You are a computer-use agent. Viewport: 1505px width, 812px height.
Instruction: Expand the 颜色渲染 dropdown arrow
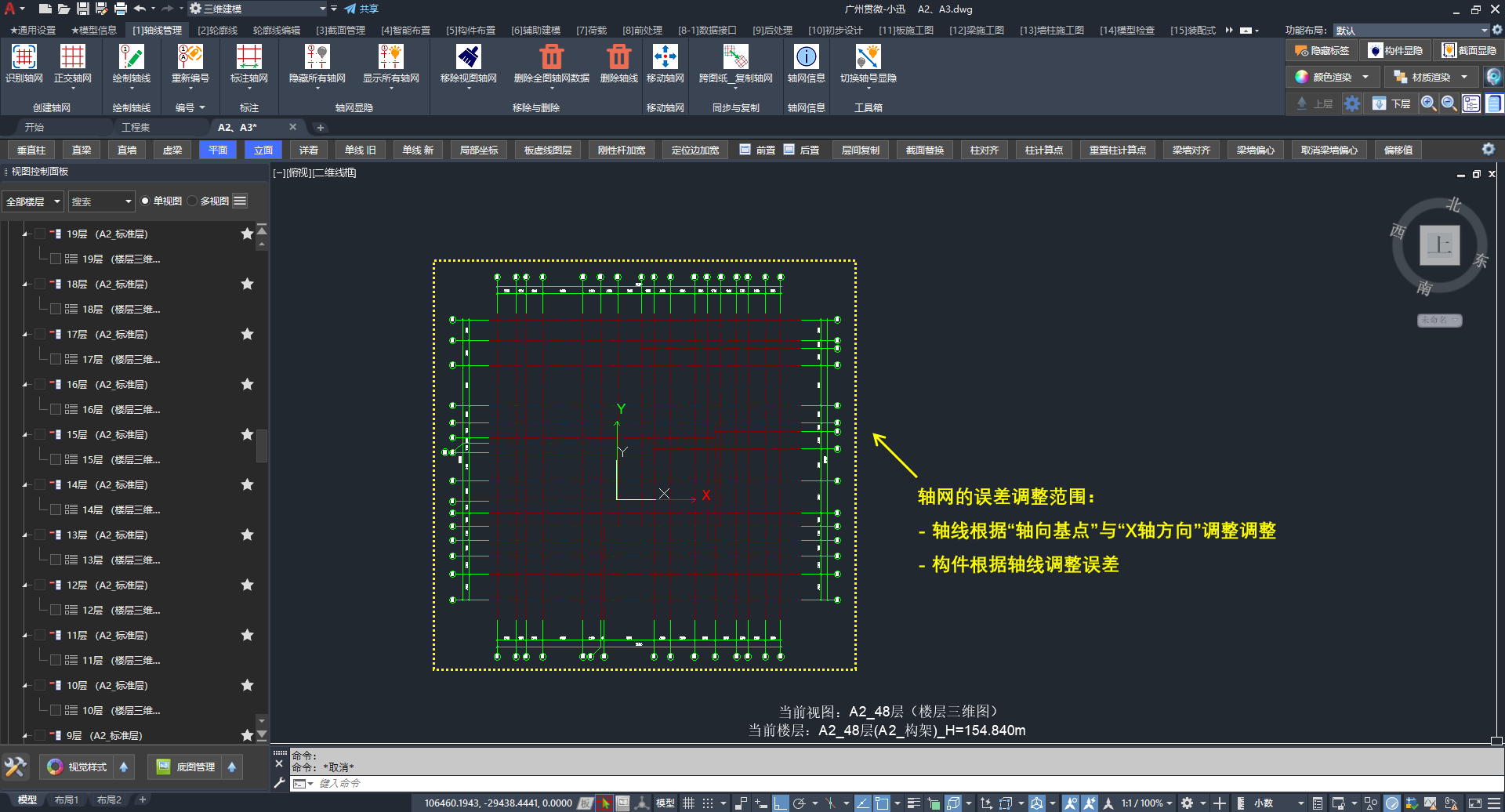[x=1365, y=77]
